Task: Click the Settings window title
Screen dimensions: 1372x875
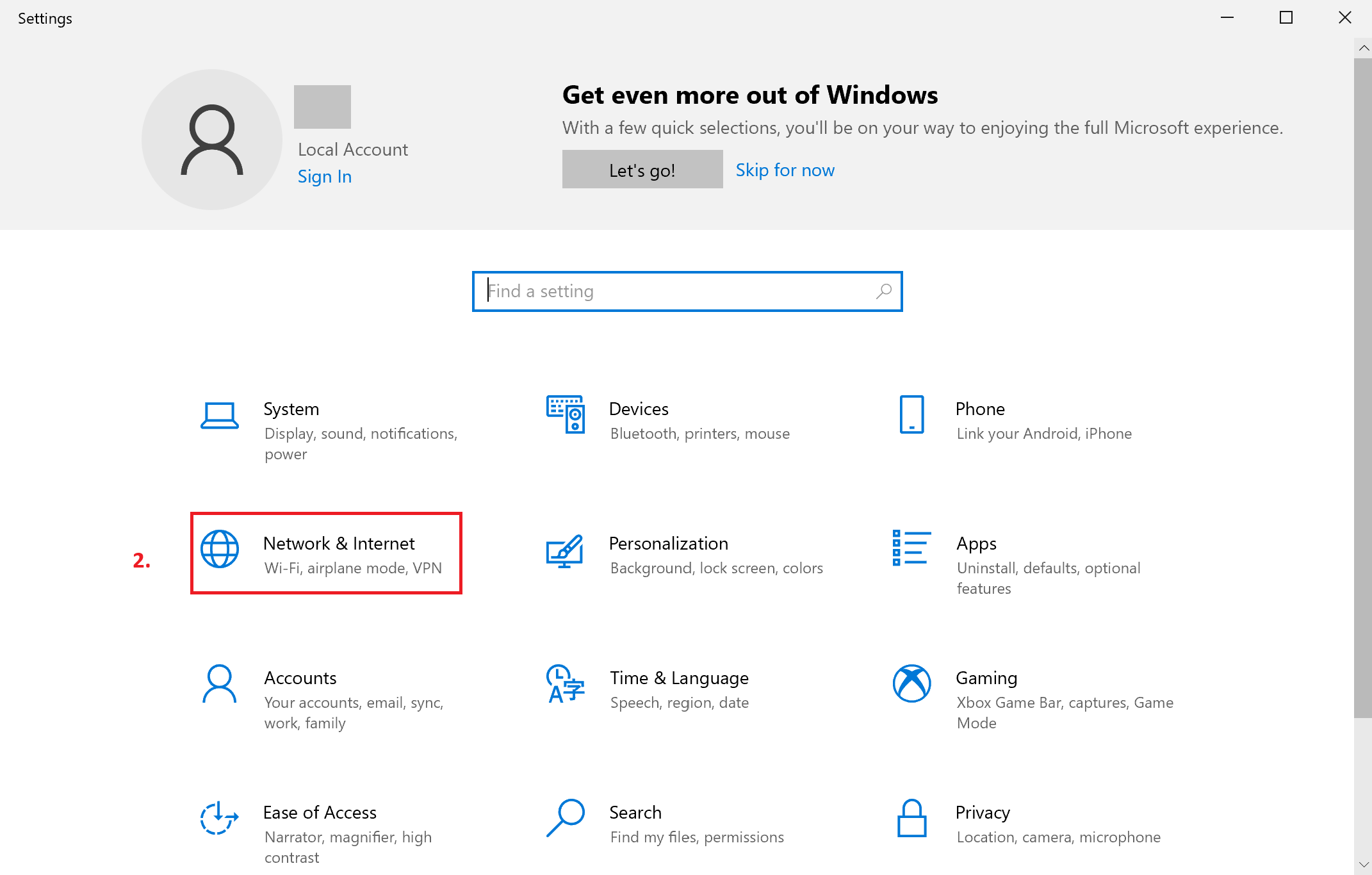Action: tap(44, 19)
